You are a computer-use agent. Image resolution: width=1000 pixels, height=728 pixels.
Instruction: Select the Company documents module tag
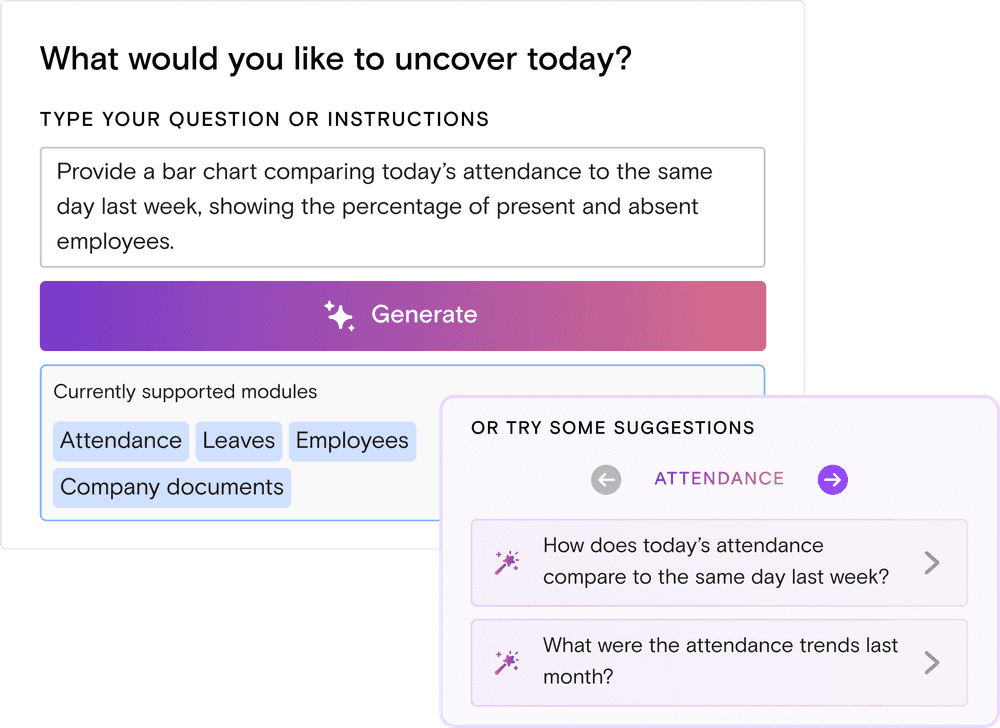click(x=172, y=488)
